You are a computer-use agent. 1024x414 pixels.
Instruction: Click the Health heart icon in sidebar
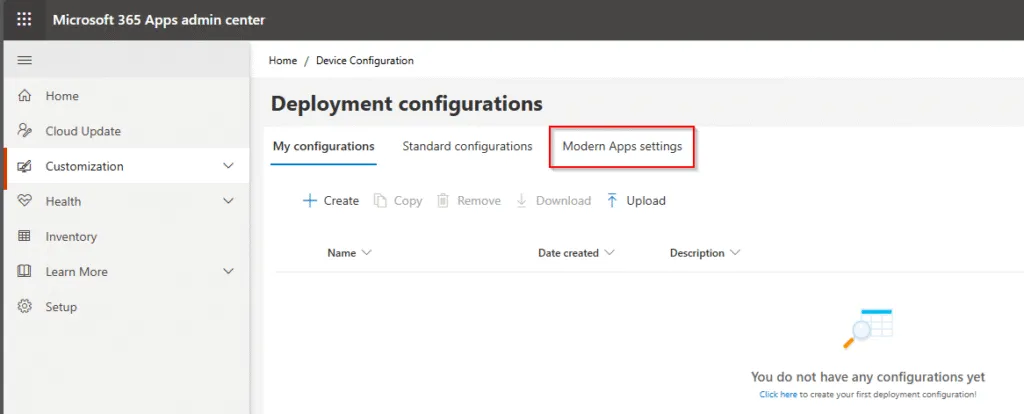(24, 201)
